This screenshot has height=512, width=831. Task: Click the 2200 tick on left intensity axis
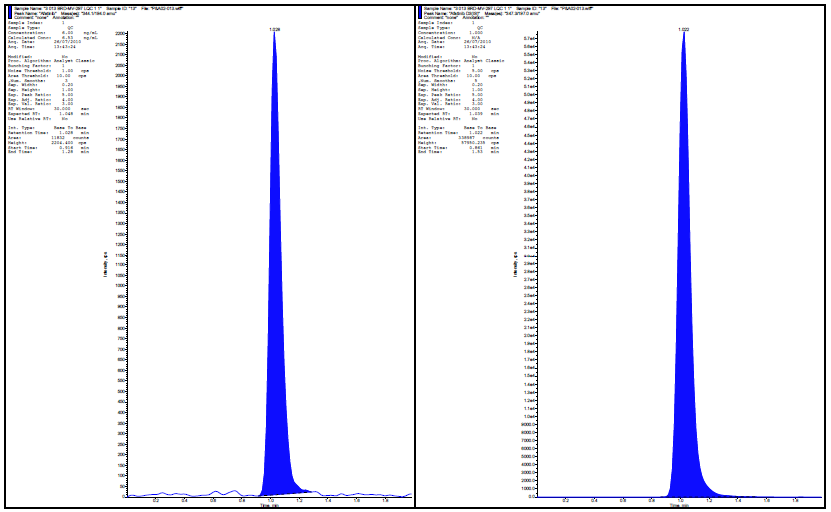coord(119,34)
